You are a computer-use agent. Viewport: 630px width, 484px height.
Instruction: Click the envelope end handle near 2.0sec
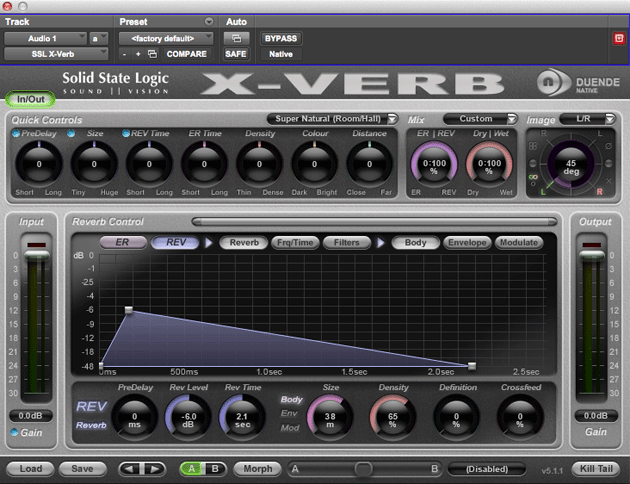[472, 366]
